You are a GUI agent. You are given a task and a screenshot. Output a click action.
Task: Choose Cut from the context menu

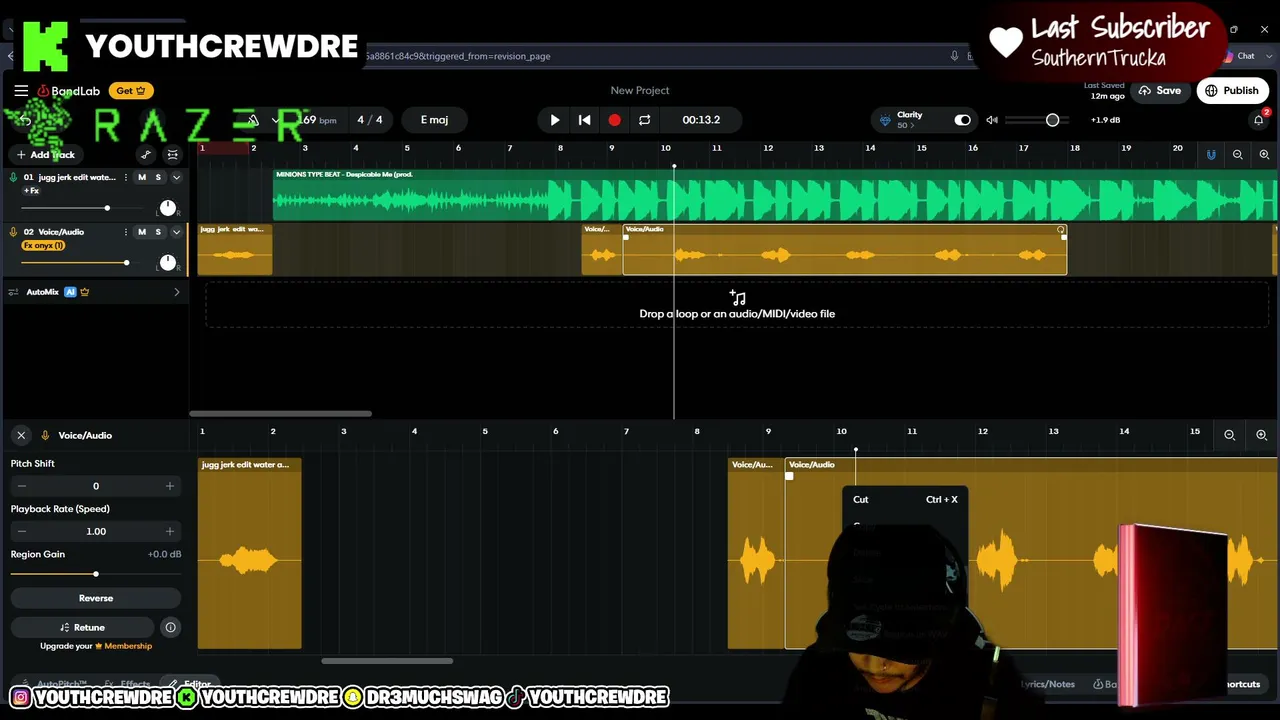pyautogui.click(x=906, y=499)
